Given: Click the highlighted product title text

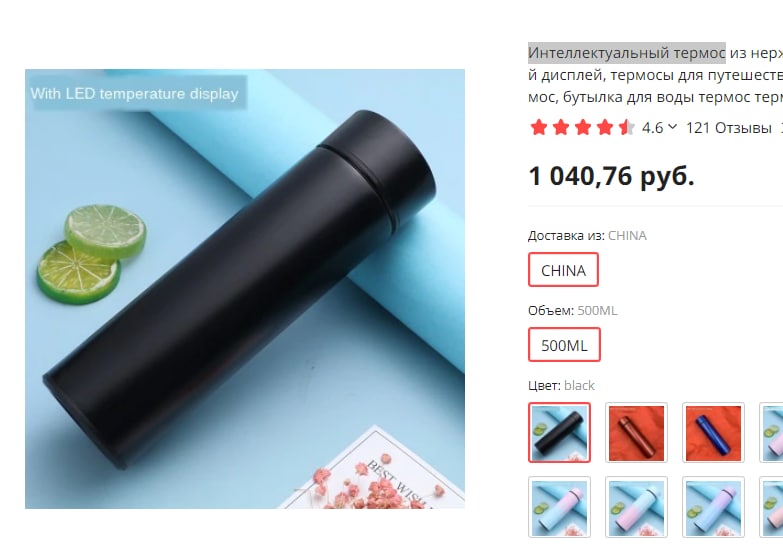Looking at the screenshot, I should point(627,53).
